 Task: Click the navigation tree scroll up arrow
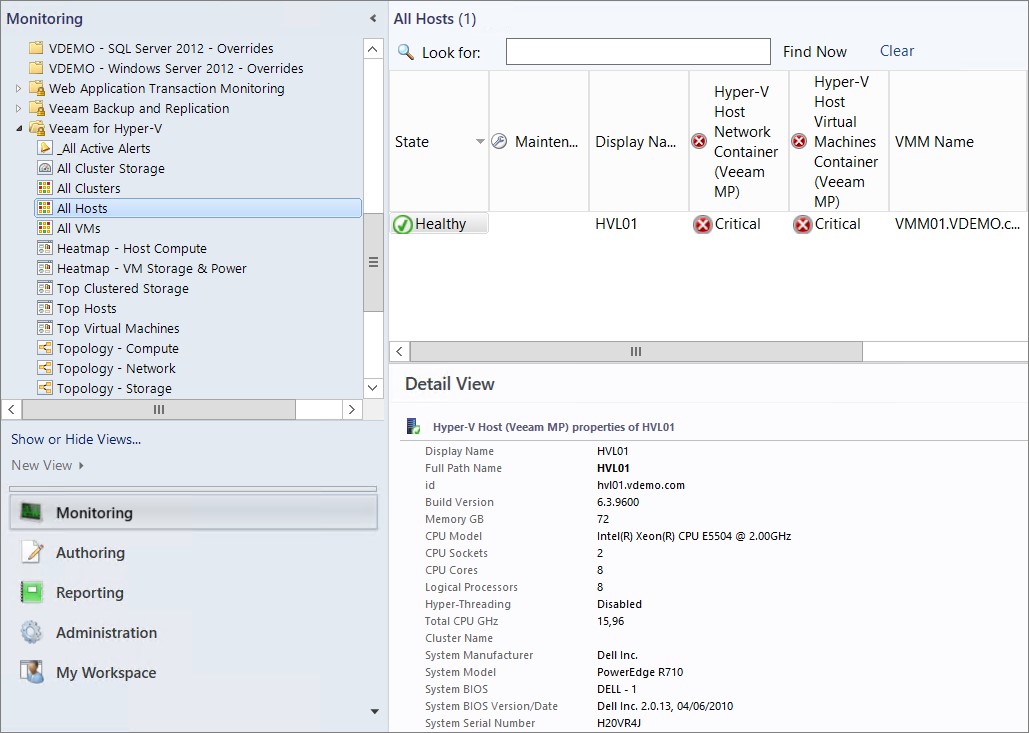[x=373, y=49]
